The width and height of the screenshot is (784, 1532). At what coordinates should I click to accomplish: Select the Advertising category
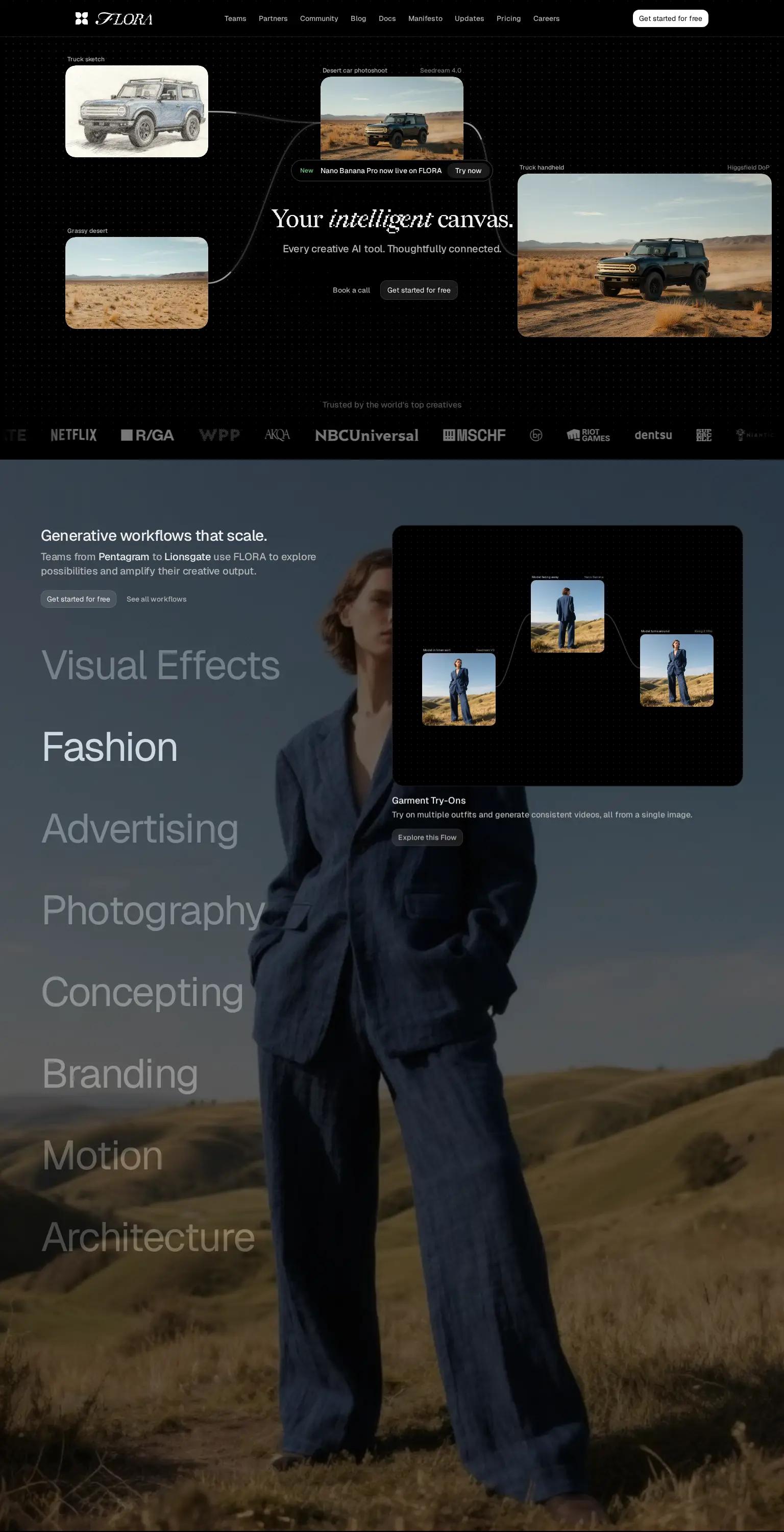click(x=140, y=828)
